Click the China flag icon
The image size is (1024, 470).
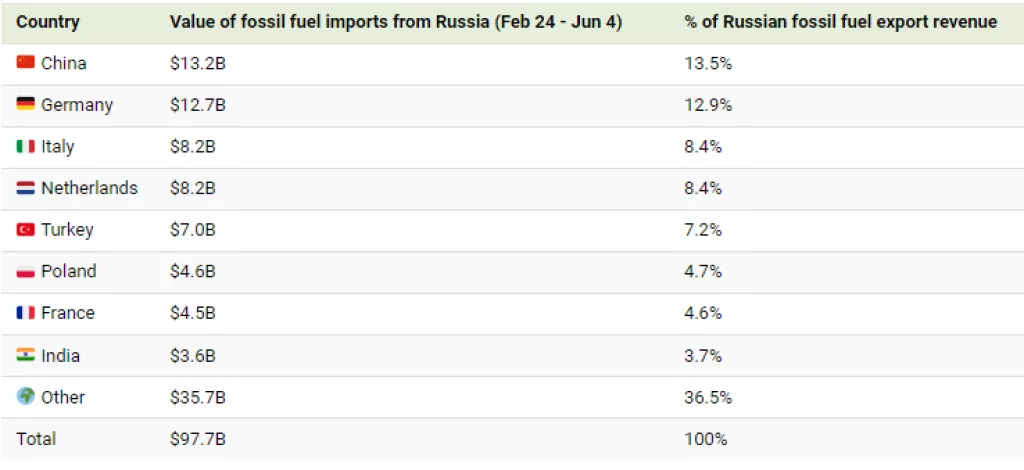pos(26,63)
